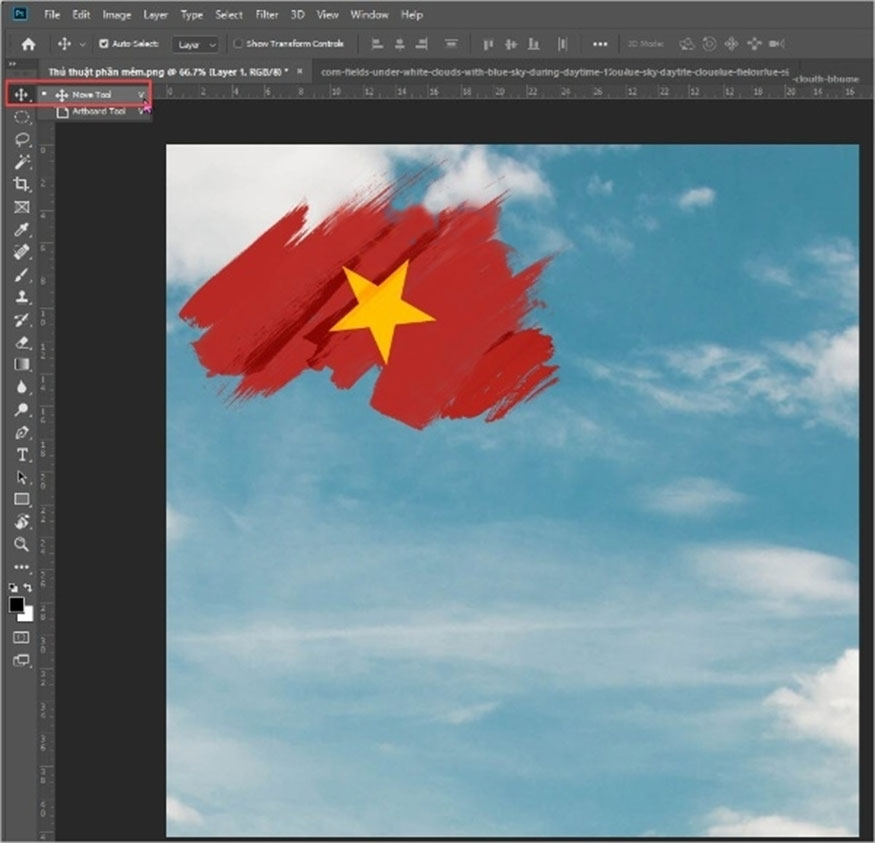
Task: Select the Brush tool
Action: (21, 274)
